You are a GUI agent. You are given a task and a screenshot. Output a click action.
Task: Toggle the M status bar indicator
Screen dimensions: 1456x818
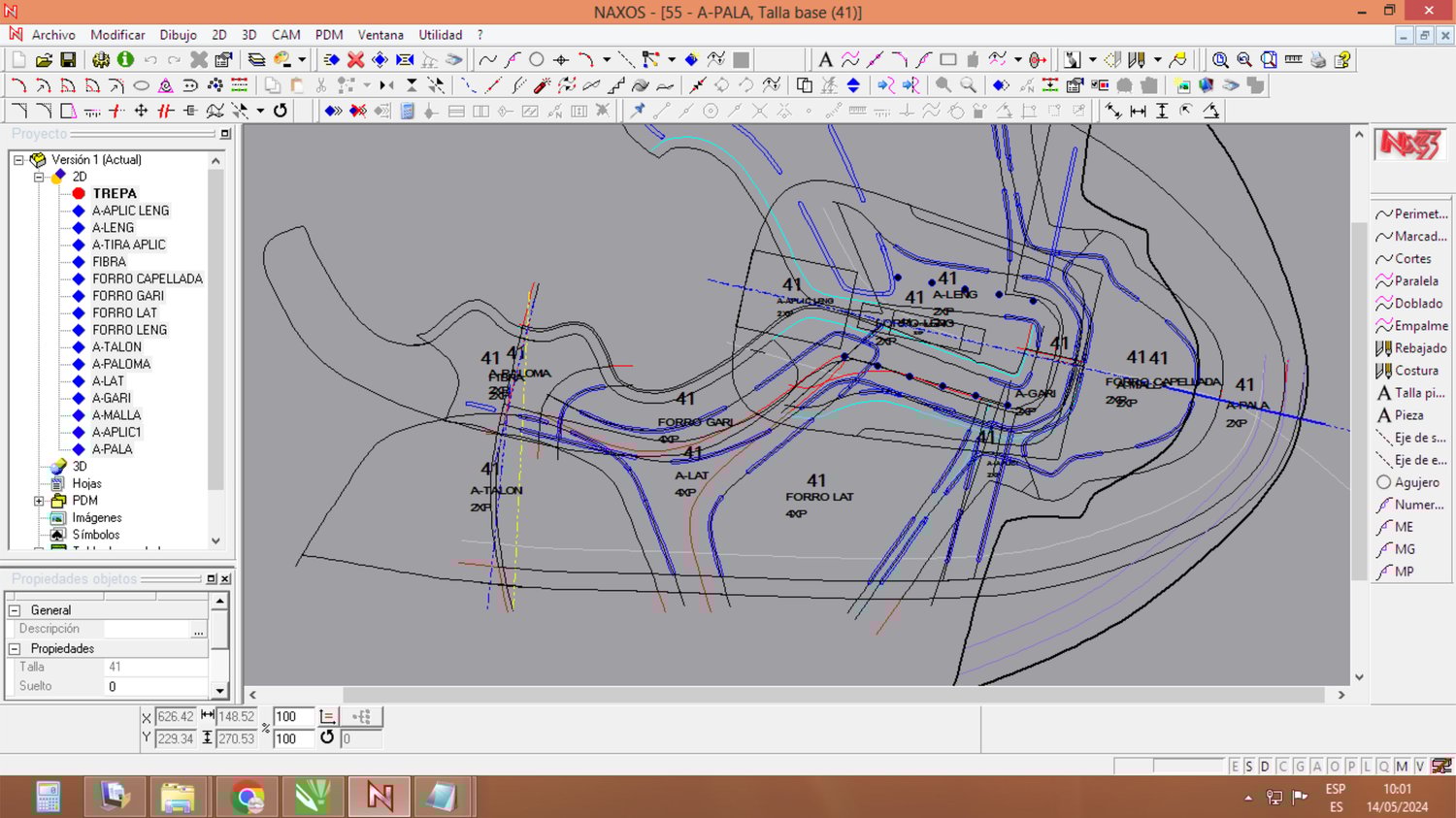[x=1402, y=767]
